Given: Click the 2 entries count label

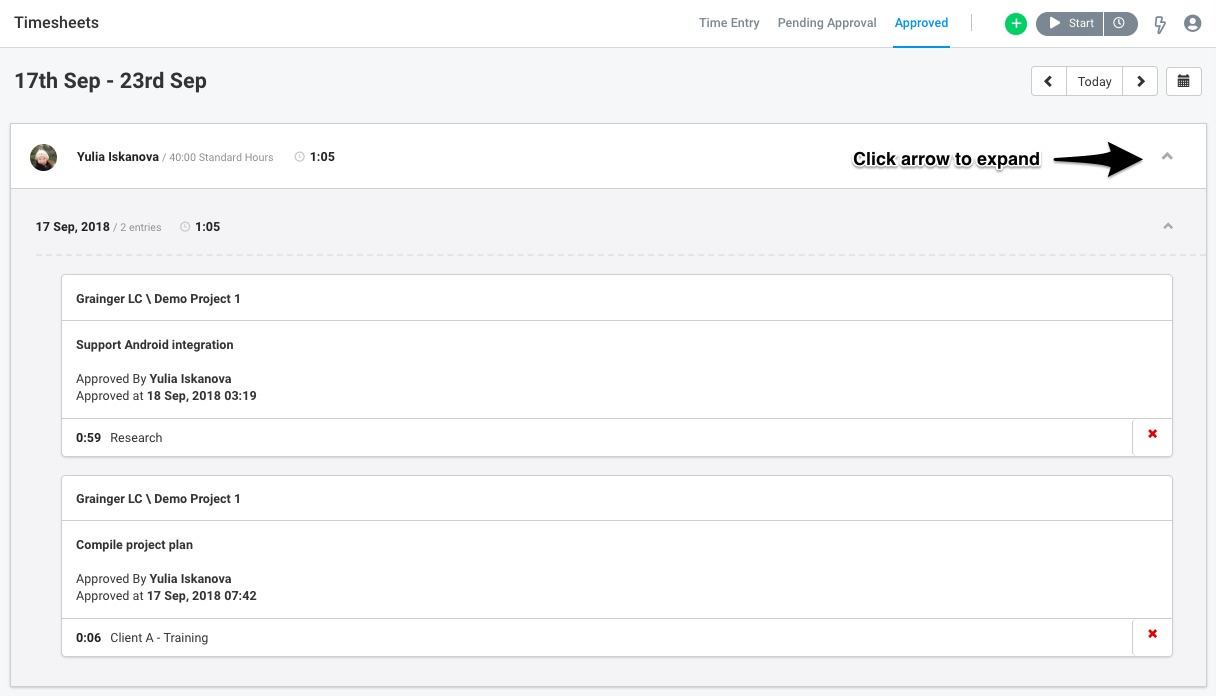Looking at the screenshot, I should click(x=141, y=228).
